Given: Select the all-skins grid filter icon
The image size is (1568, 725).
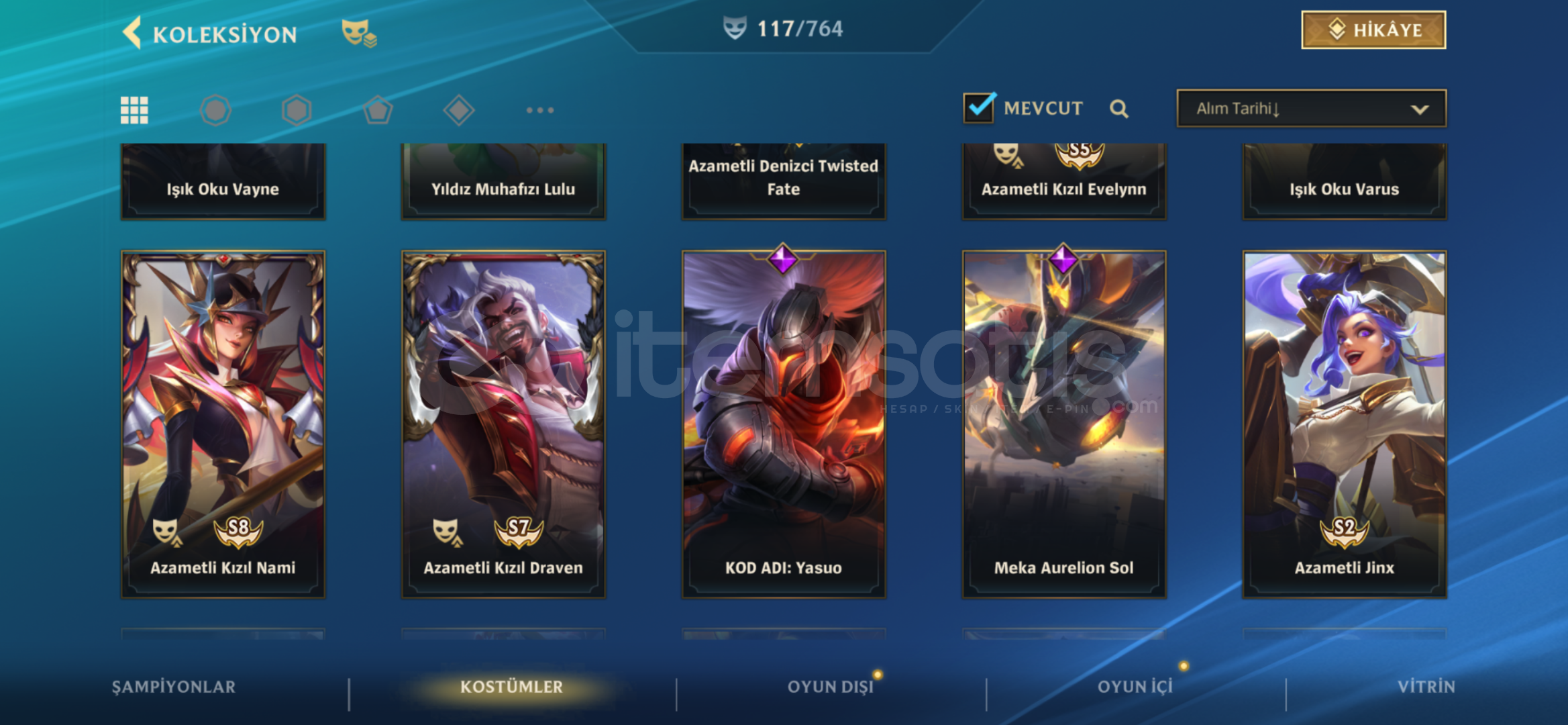Looking at the screenshot, I should tap(134, 110).
